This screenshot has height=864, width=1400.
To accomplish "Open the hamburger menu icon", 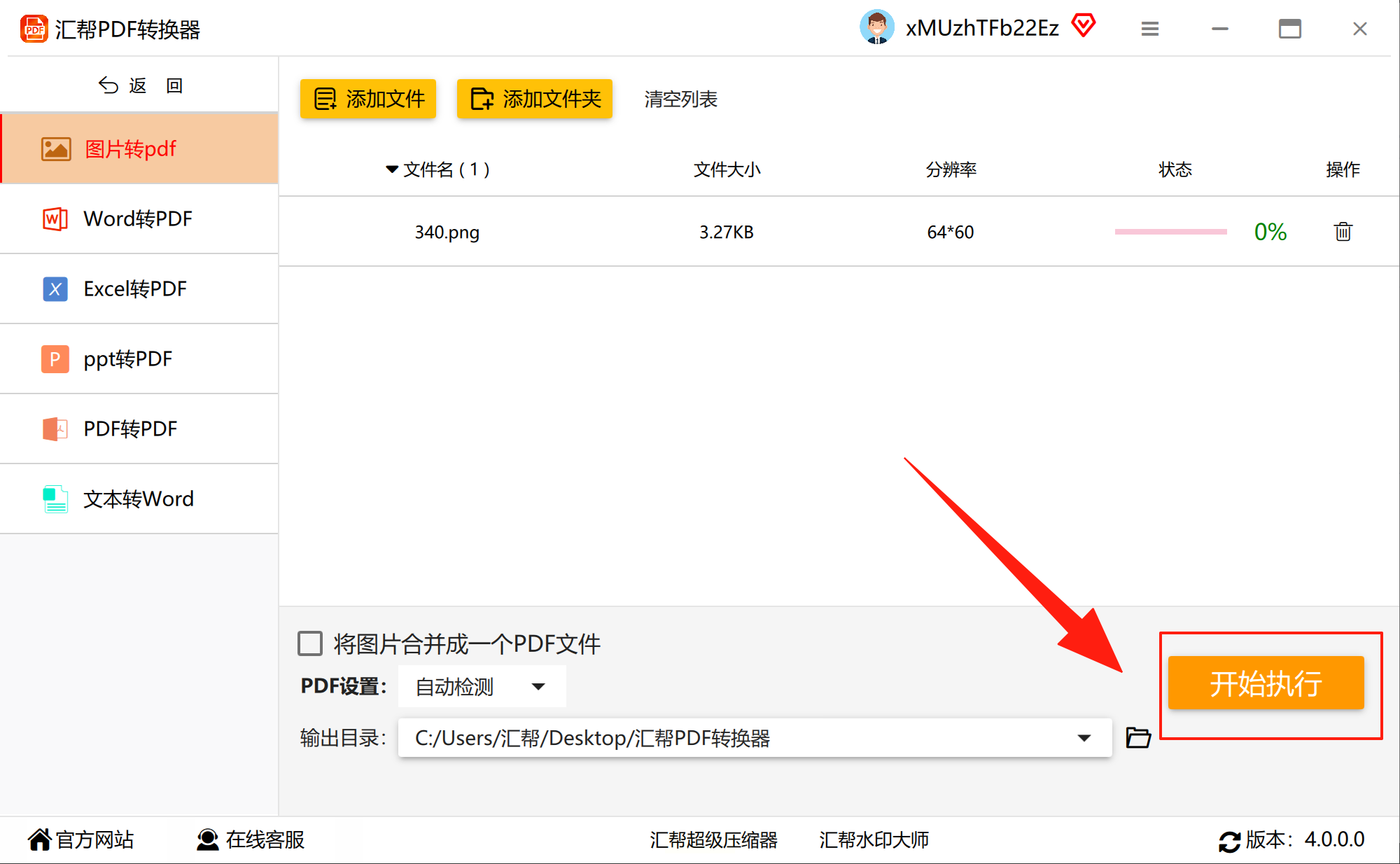I will tap(1150, 29).
